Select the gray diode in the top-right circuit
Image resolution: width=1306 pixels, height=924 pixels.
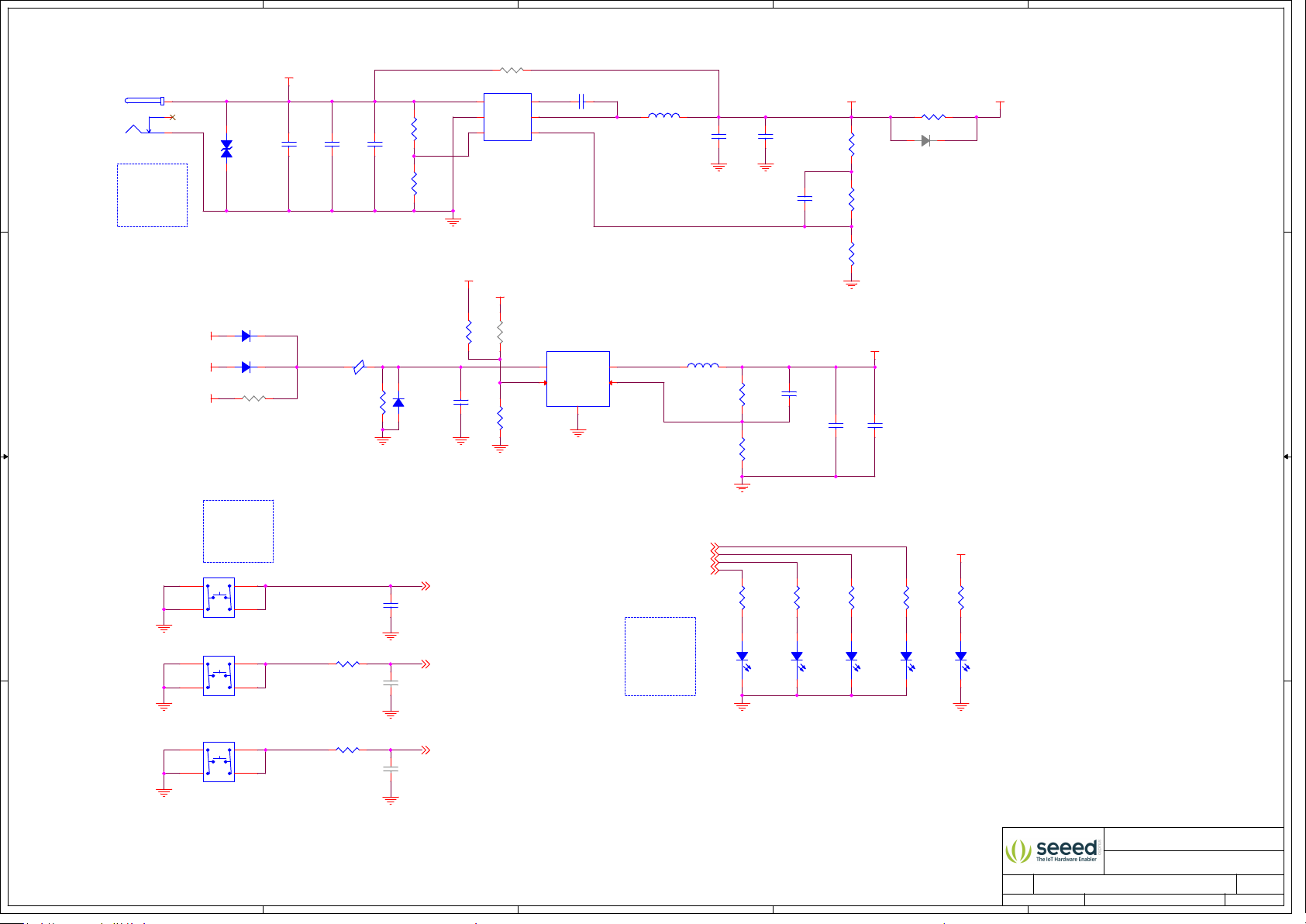[925, 140]
